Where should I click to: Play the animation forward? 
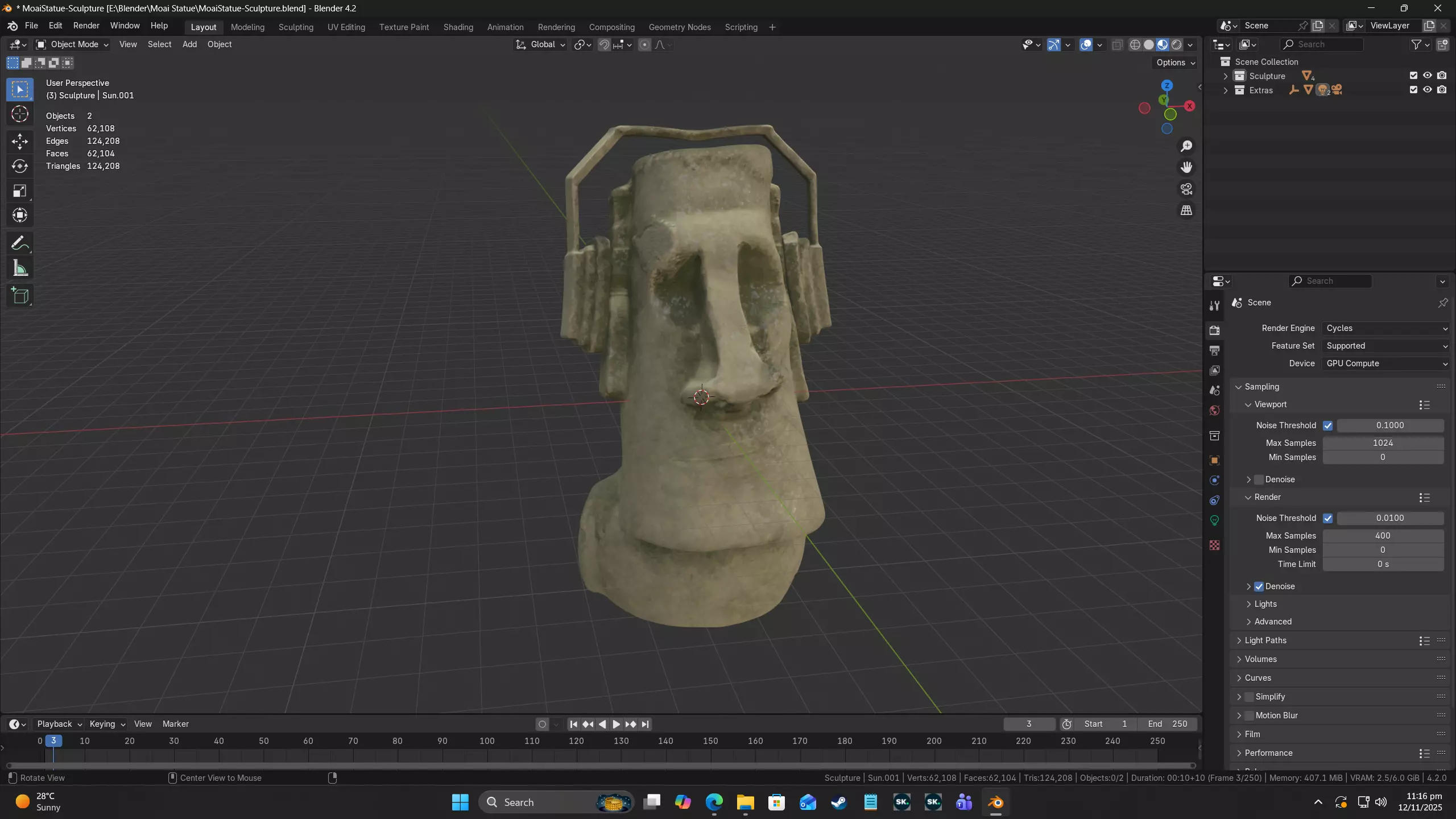(617, 724)
